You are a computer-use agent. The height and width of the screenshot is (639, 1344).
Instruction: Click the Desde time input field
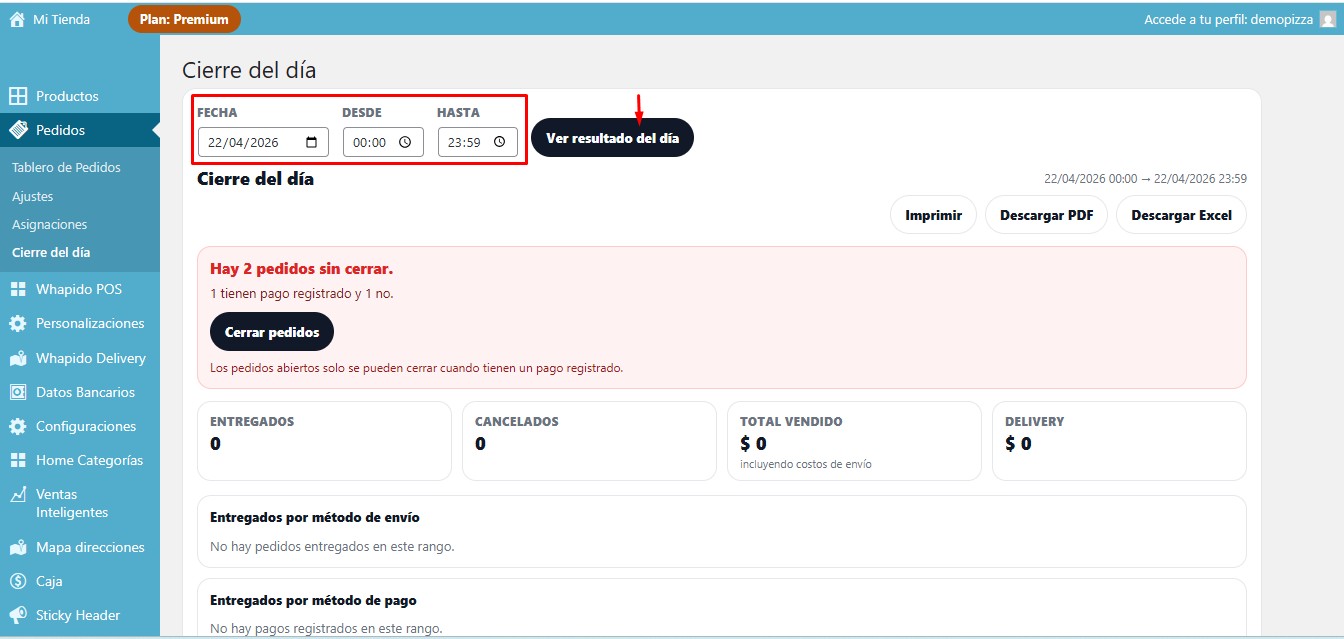click(383, 142)
